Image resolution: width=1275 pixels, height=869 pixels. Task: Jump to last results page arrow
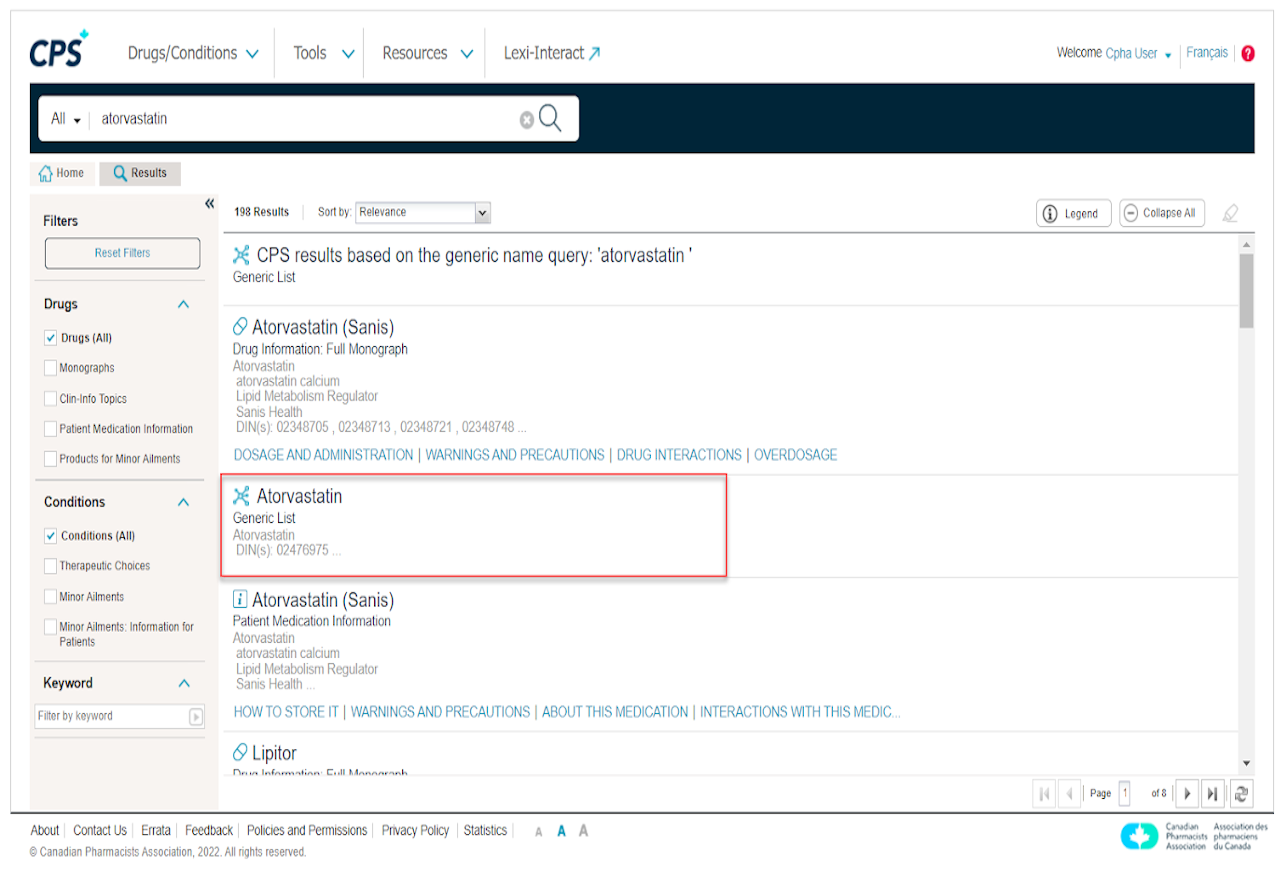coord(1212,793)
